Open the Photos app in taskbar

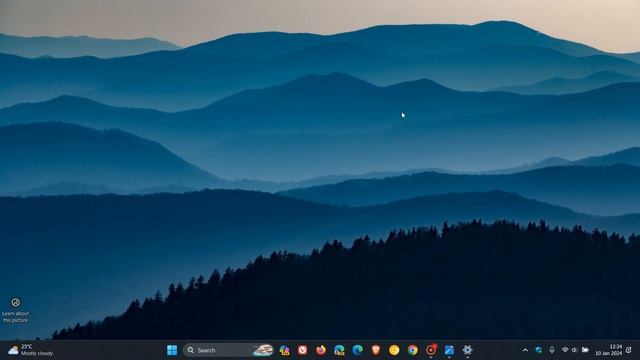449,350
